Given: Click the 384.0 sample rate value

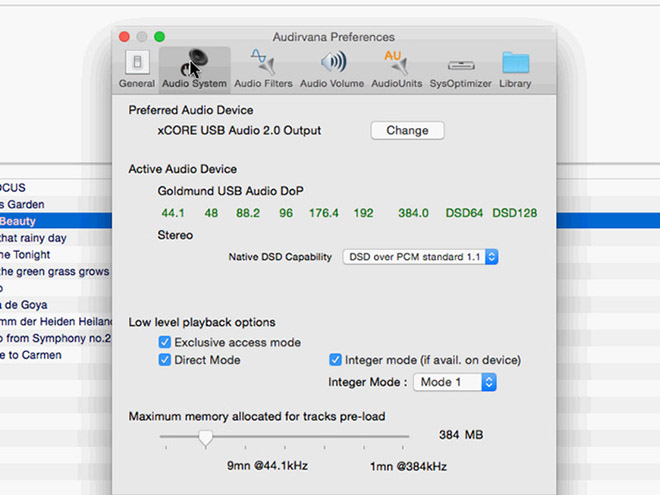Looking at the screenshot, I should (413, 213).
